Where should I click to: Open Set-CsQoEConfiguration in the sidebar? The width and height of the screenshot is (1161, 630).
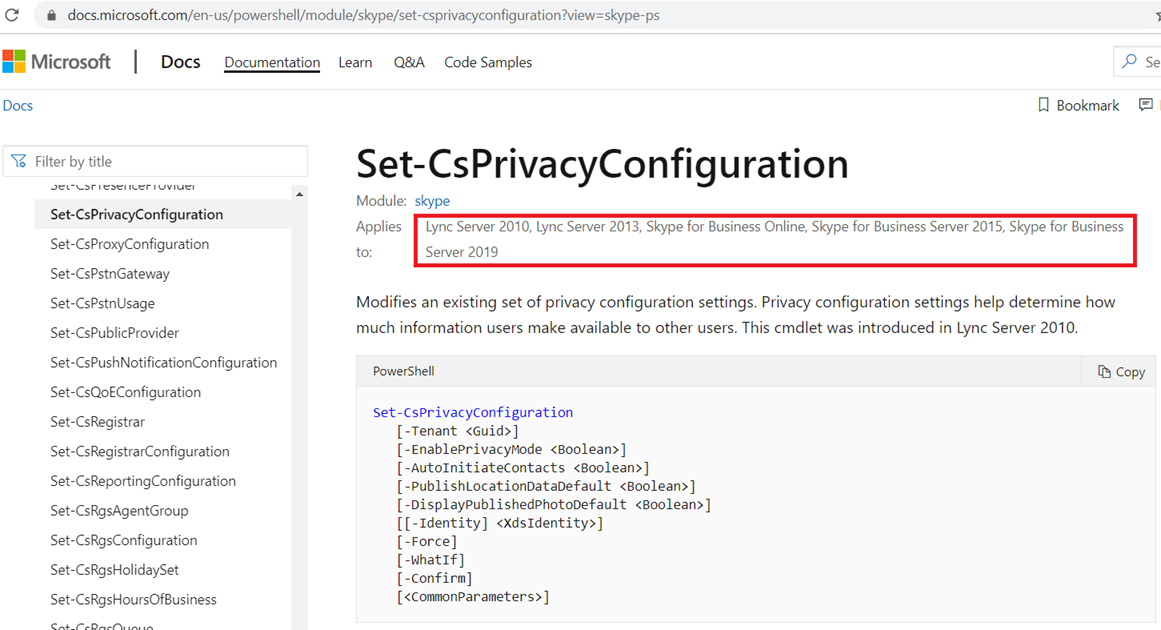point(126,392)
